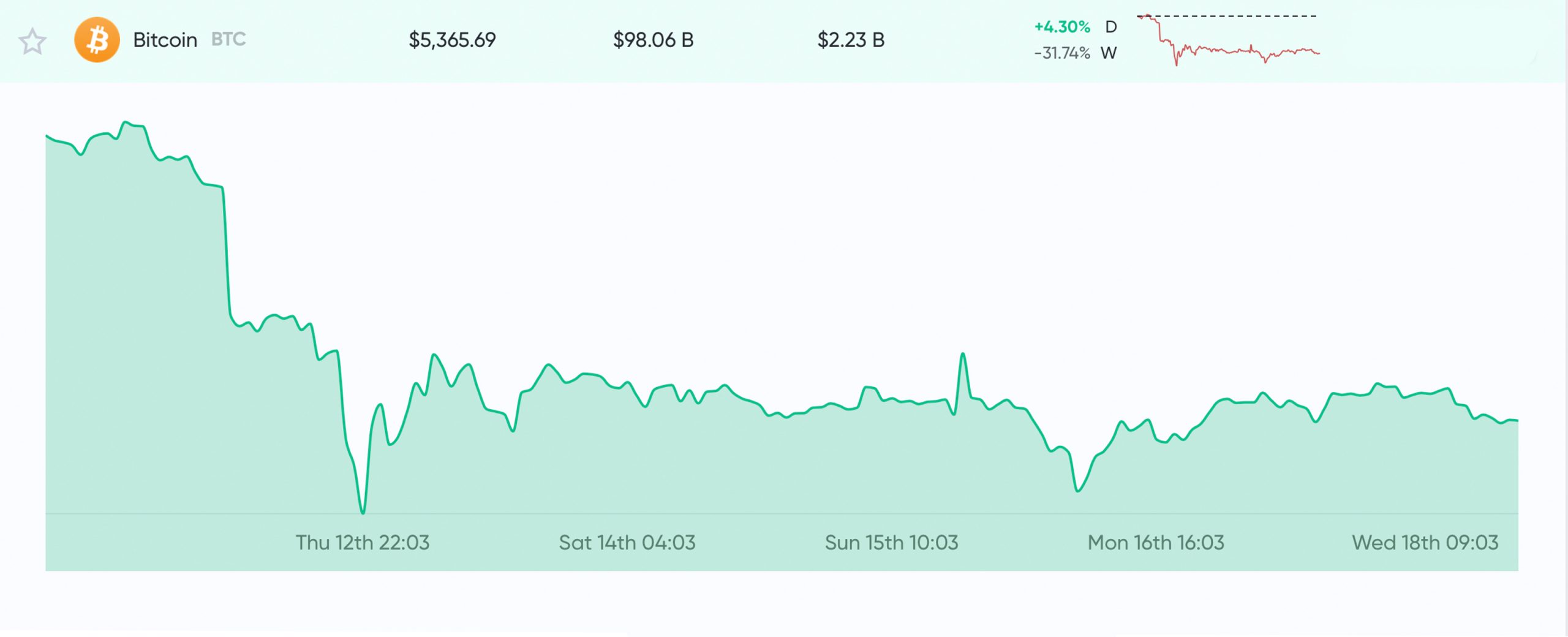
Task: Open the red sparkline mini chart
Action: [1227, 40]
